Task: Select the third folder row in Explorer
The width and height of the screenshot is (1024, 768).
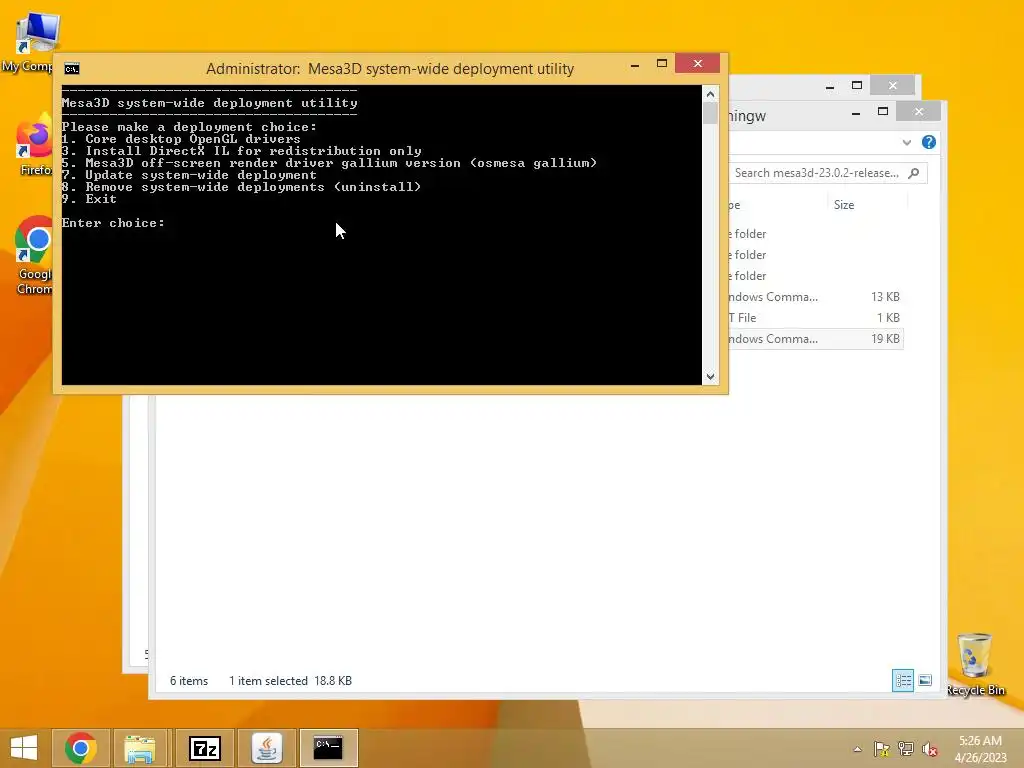Action: tap(816, 276)
